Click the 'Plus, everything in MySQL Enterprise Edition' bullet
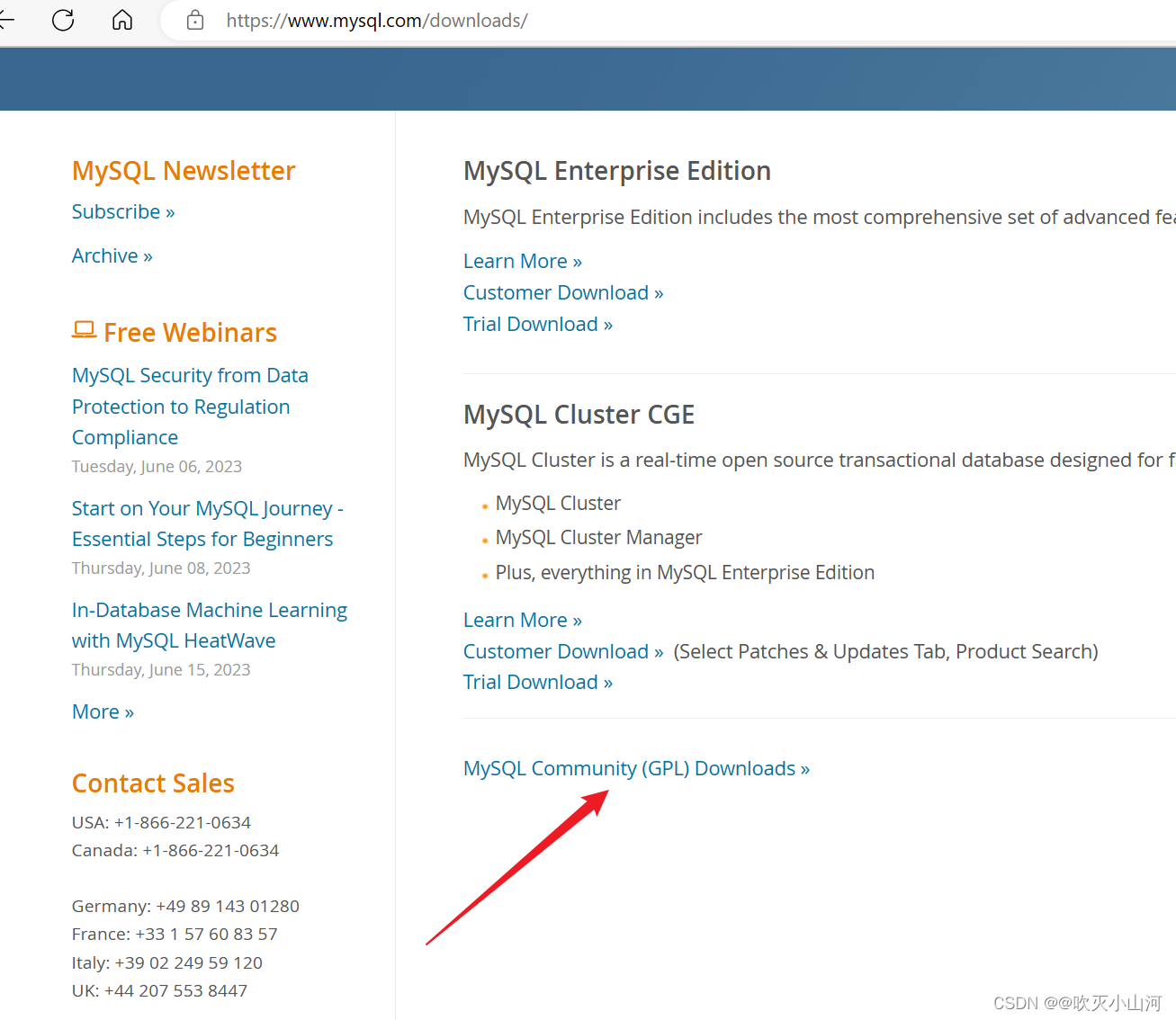 point(685,573)
